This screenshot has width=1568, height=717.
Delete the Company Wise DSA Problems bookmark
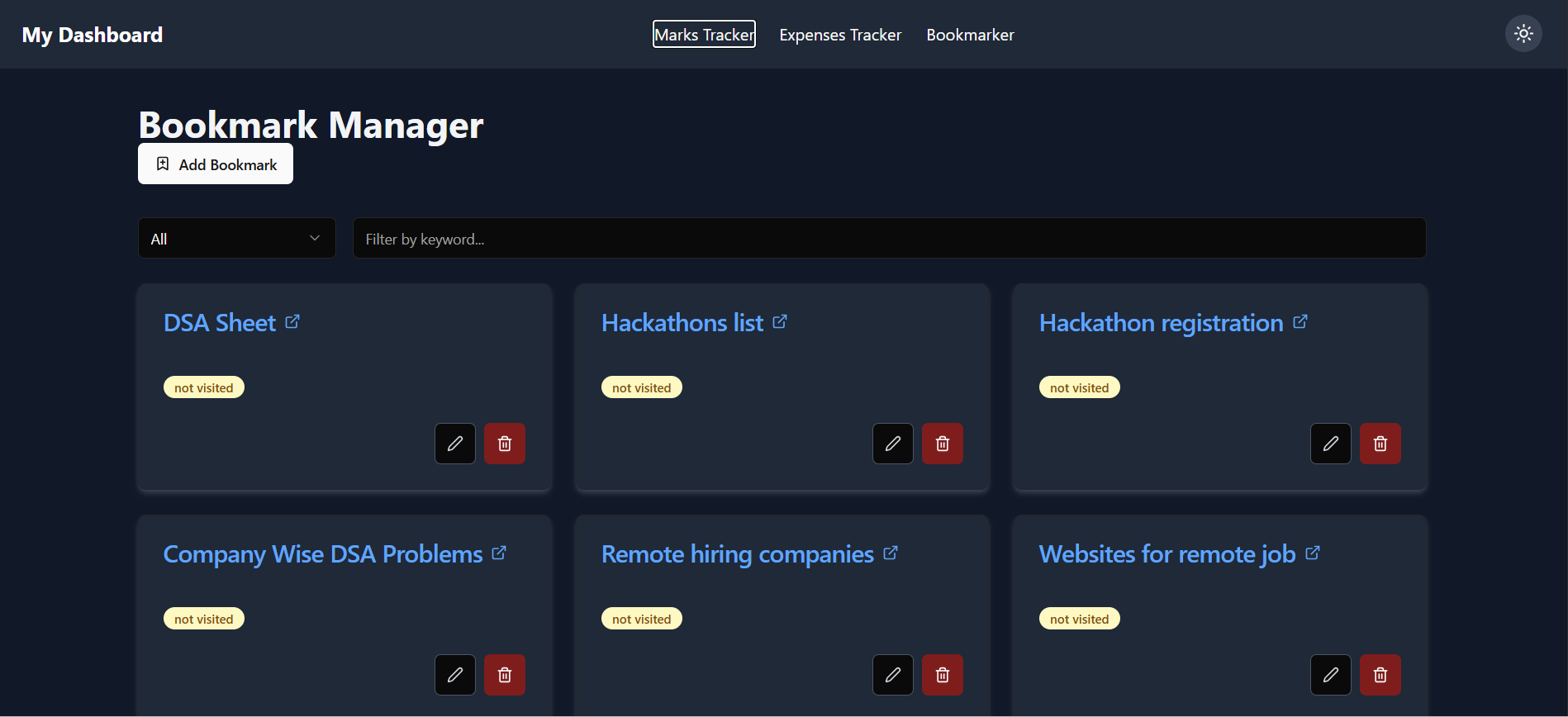pyautogui.click(x=505, y=675)
